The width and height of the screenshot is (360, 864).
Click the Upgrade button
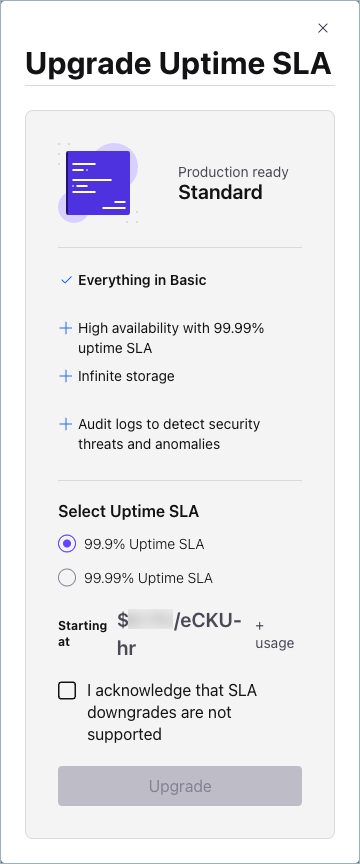point(180,786)
